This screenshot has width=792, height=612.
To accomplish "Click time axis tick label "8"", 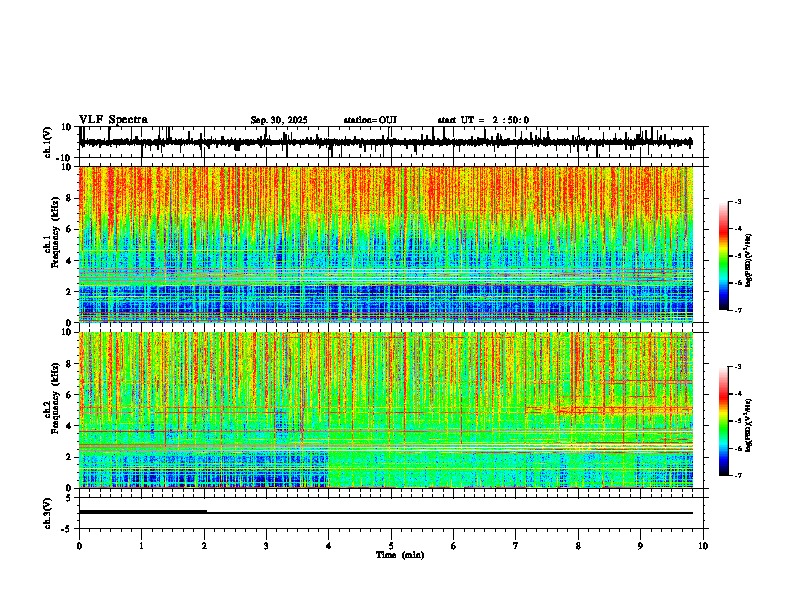I will [x=578, y=546].
